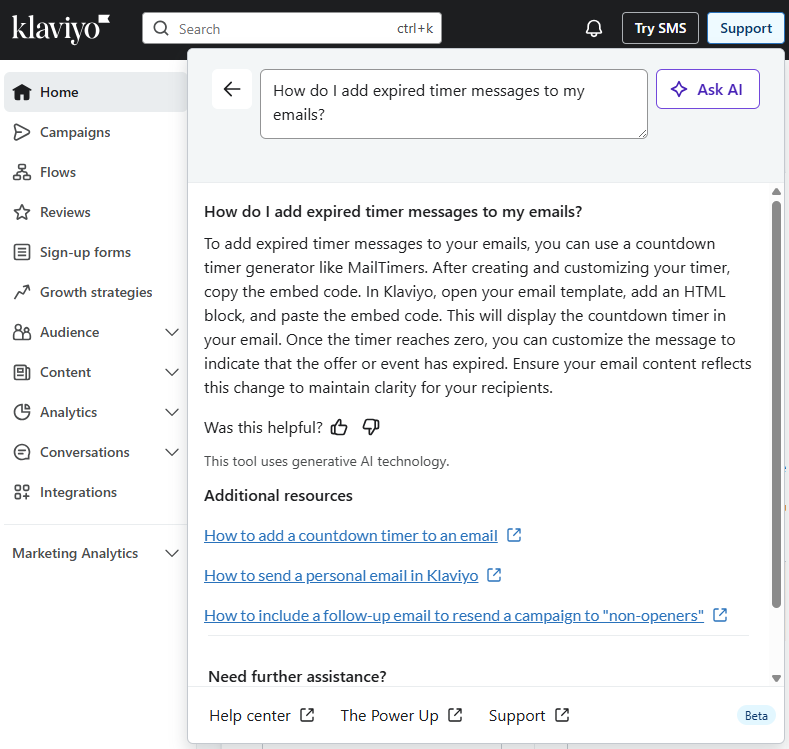Open Marketing Analytics label
The width and height of the screenshot is (789, 749).
[75, 553]
